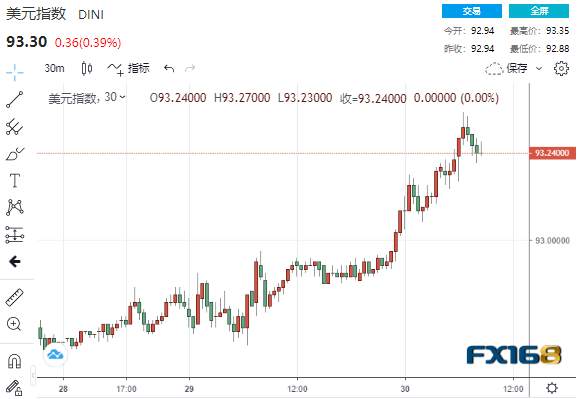
Task: Select the ruler measure tool
Action: click(x=15, y=297)
